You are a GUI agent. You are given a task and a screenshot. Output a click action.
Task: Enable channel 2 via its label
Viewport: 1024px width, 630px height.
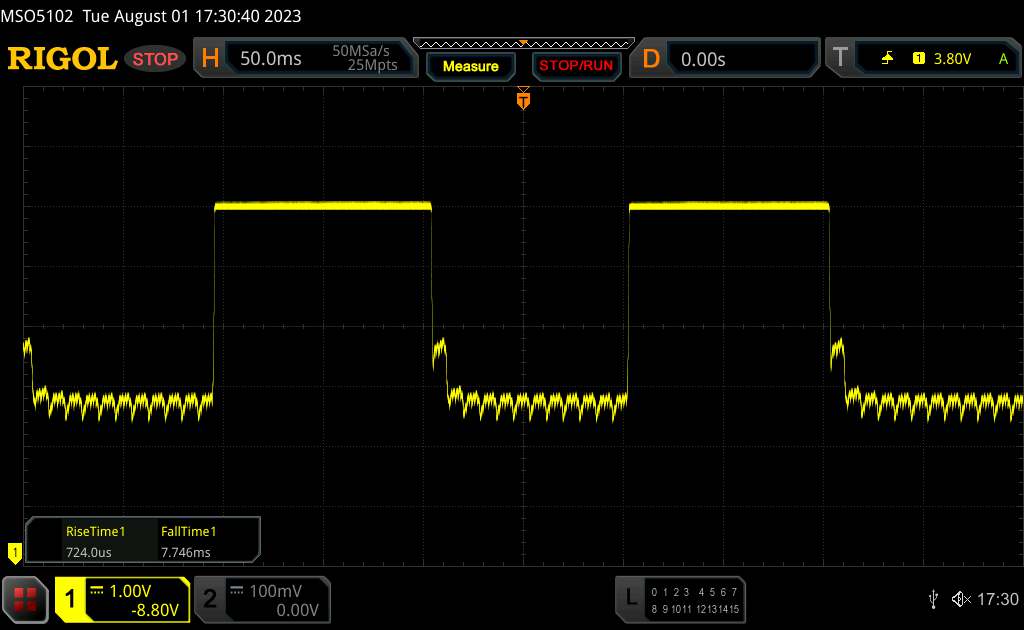pos(210,599)
